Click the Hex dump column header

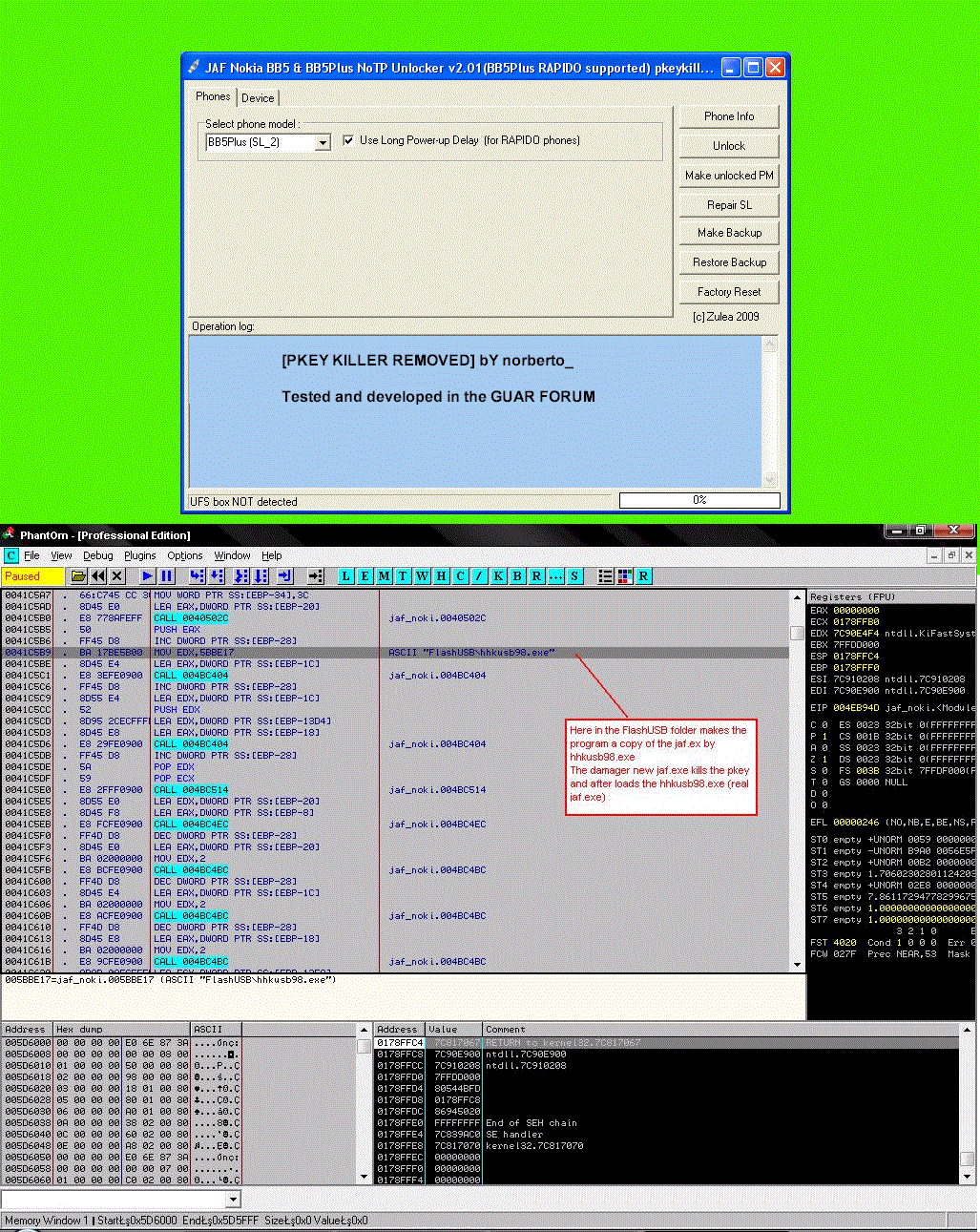[x=121, y=1029]
